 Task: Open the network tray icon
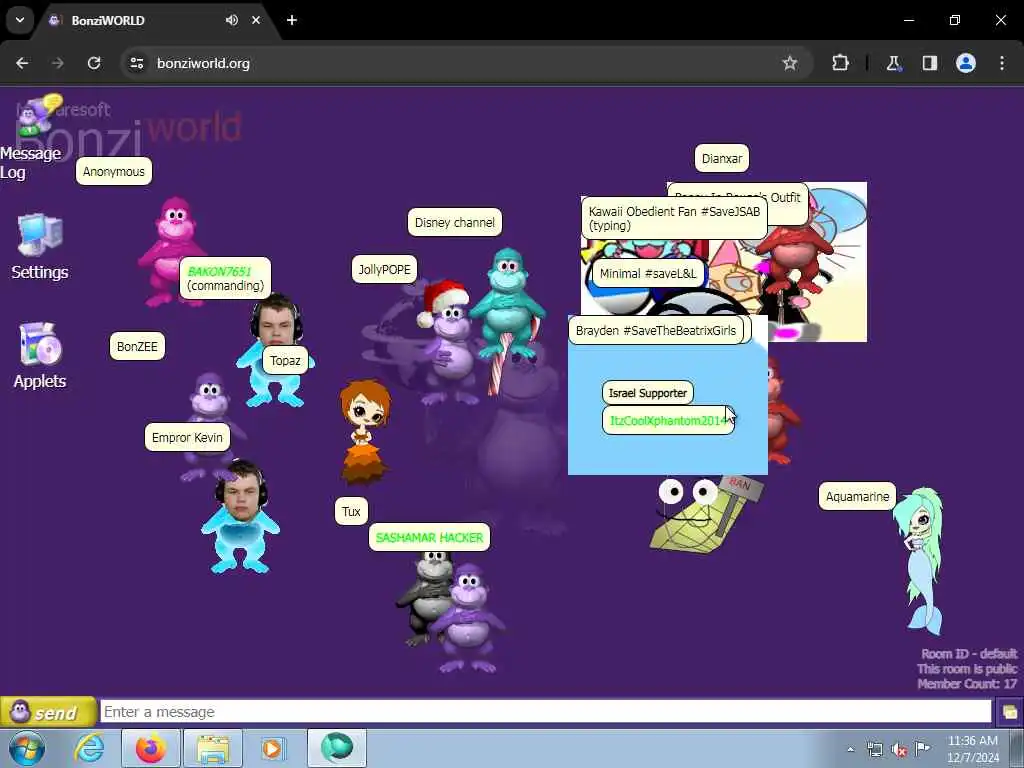[x=874, y=750]
